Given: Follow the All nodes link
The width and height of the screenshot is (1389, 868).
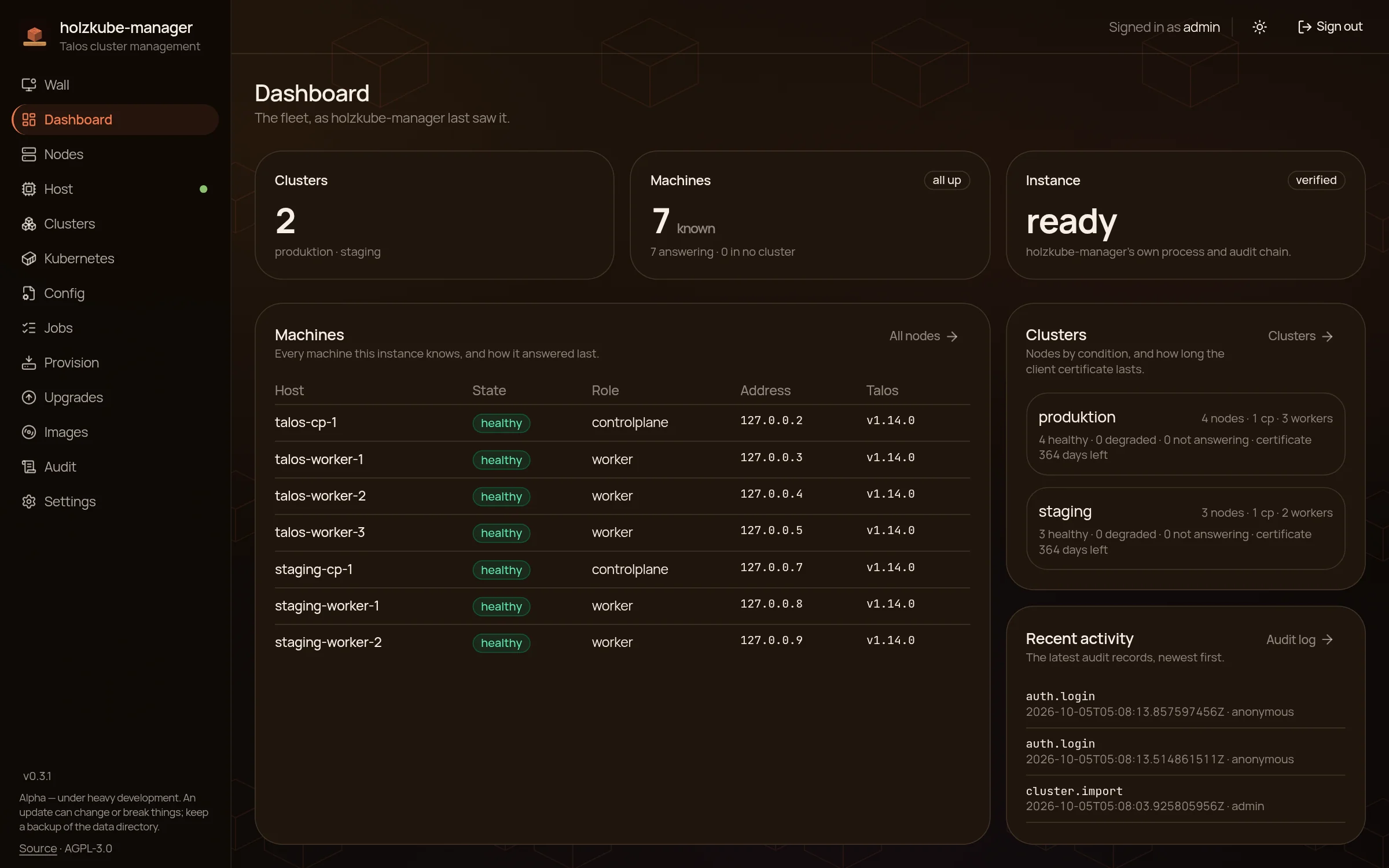Looking at the screenshot, I should 924,336.
